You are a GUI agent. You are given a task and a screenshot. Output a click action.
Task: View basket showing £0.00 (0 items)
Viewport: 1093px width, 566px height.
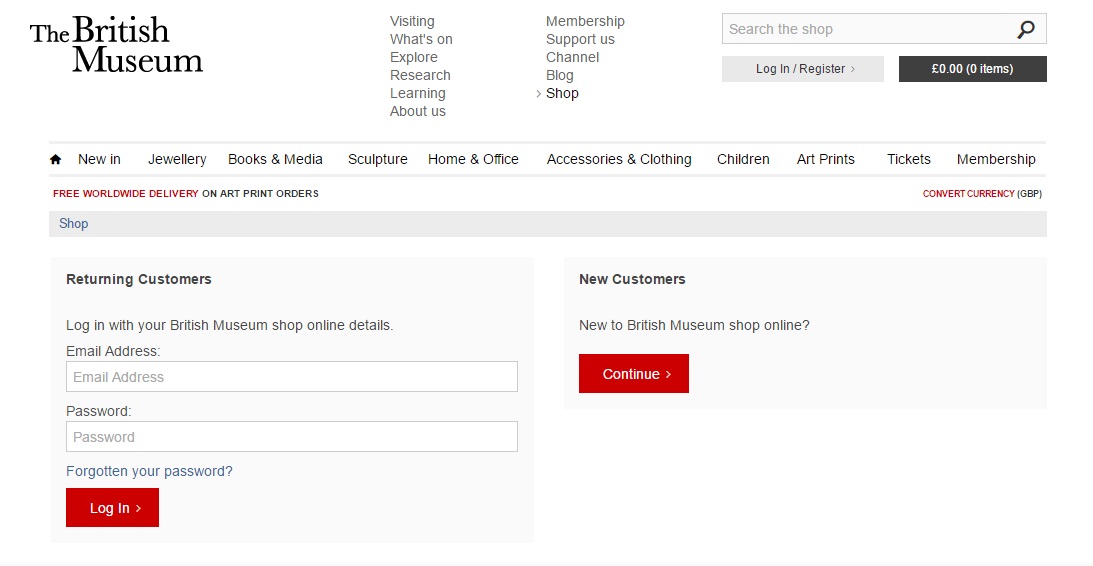pyautogui.click(x=972, y=69)
